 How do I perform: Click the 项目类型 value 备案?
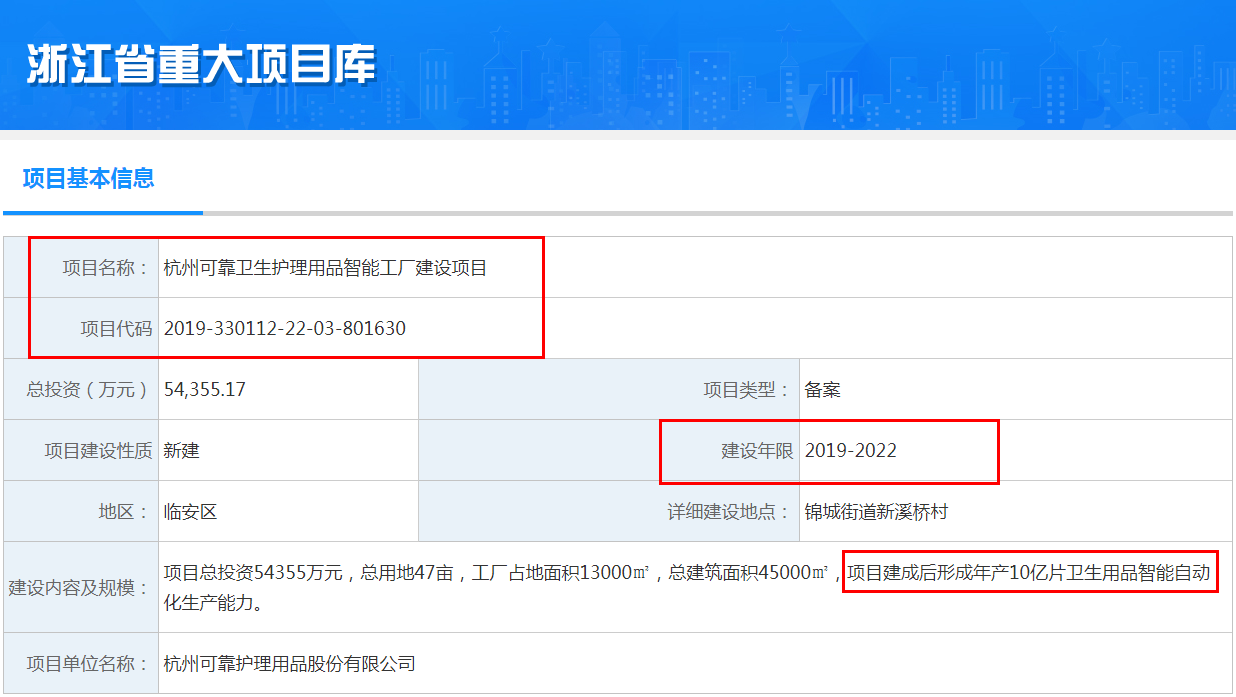(x=825, y=389)
